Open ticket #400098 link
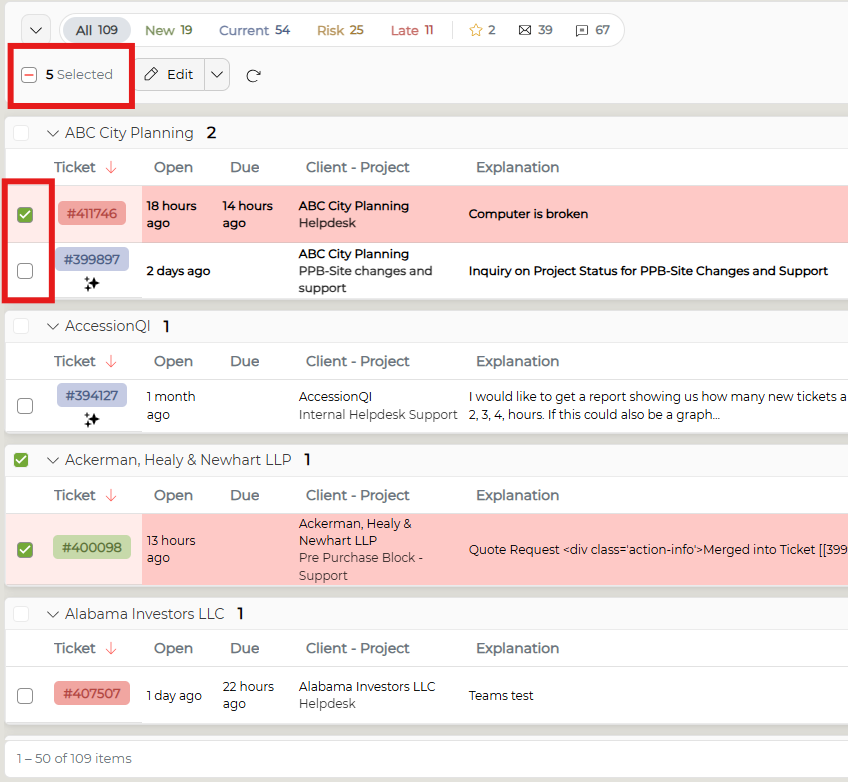The image size is (848, 782). [92, 547]
